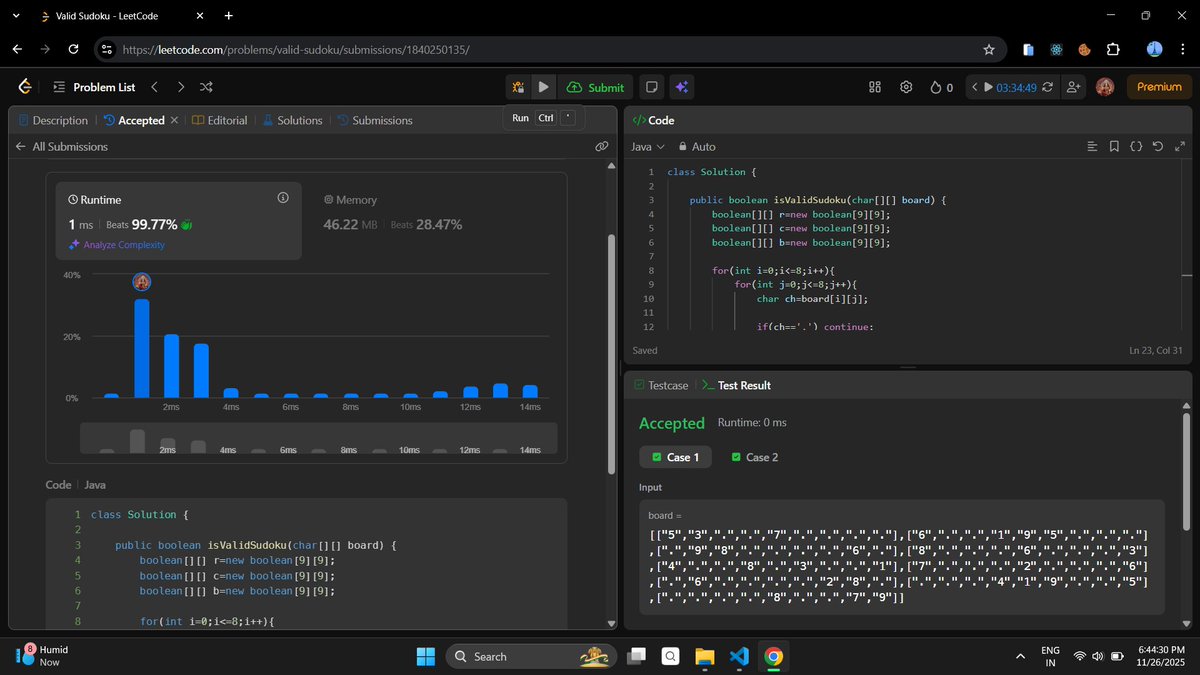Invite a collaborator via person-add icon

pos(1073,87)
